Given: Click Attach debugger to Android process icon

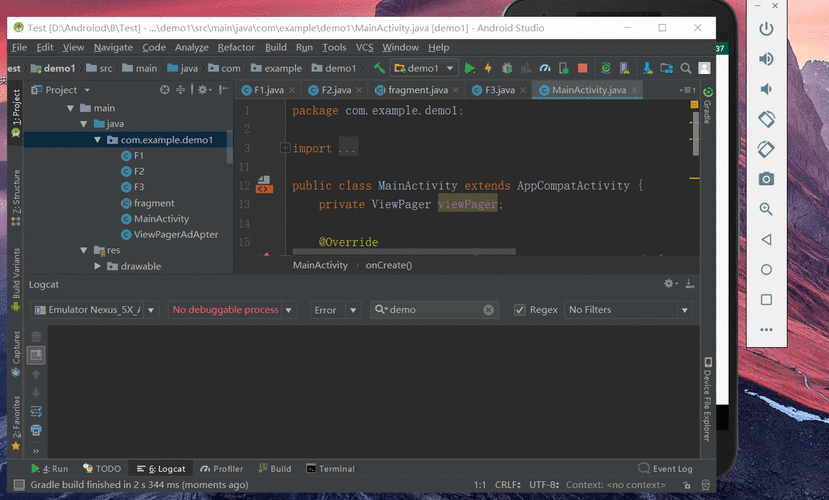Looking at the screenshot, I should [x=564, y=68].
